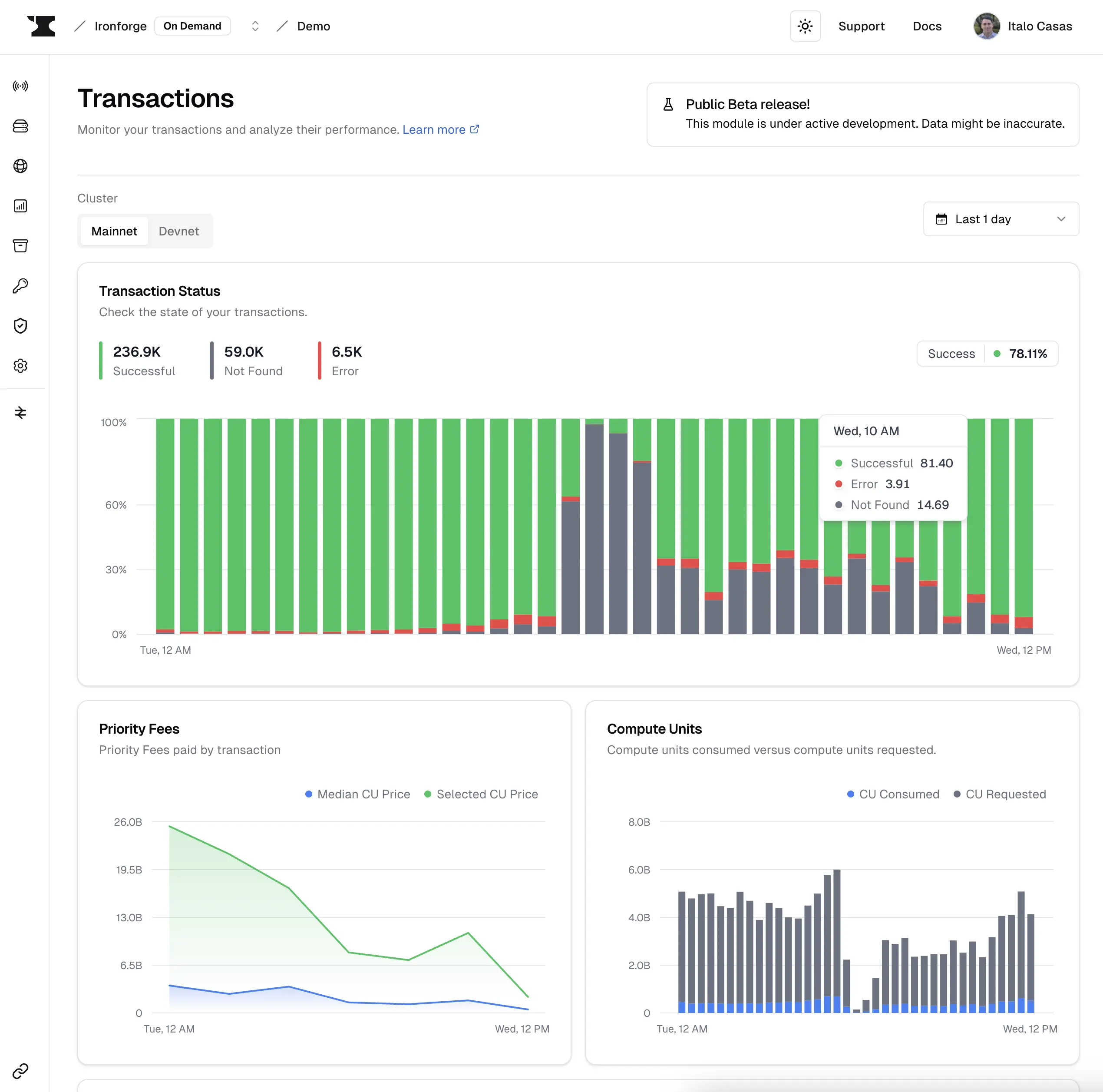Expand the Ironforge workspace switcher chevrons
The width and height of the screenshot is (1103, 1092).
click(x=255, y=26)
